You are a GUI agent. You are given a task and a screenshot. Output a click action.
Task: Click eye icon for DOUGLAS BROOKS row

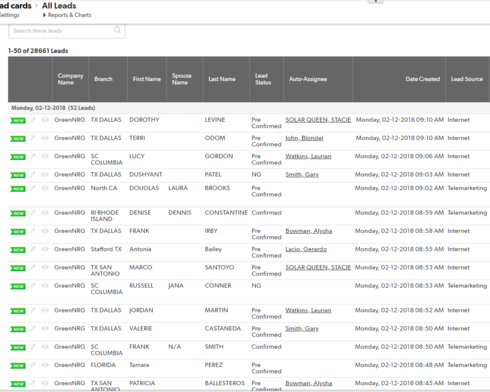tap(45, 189)
